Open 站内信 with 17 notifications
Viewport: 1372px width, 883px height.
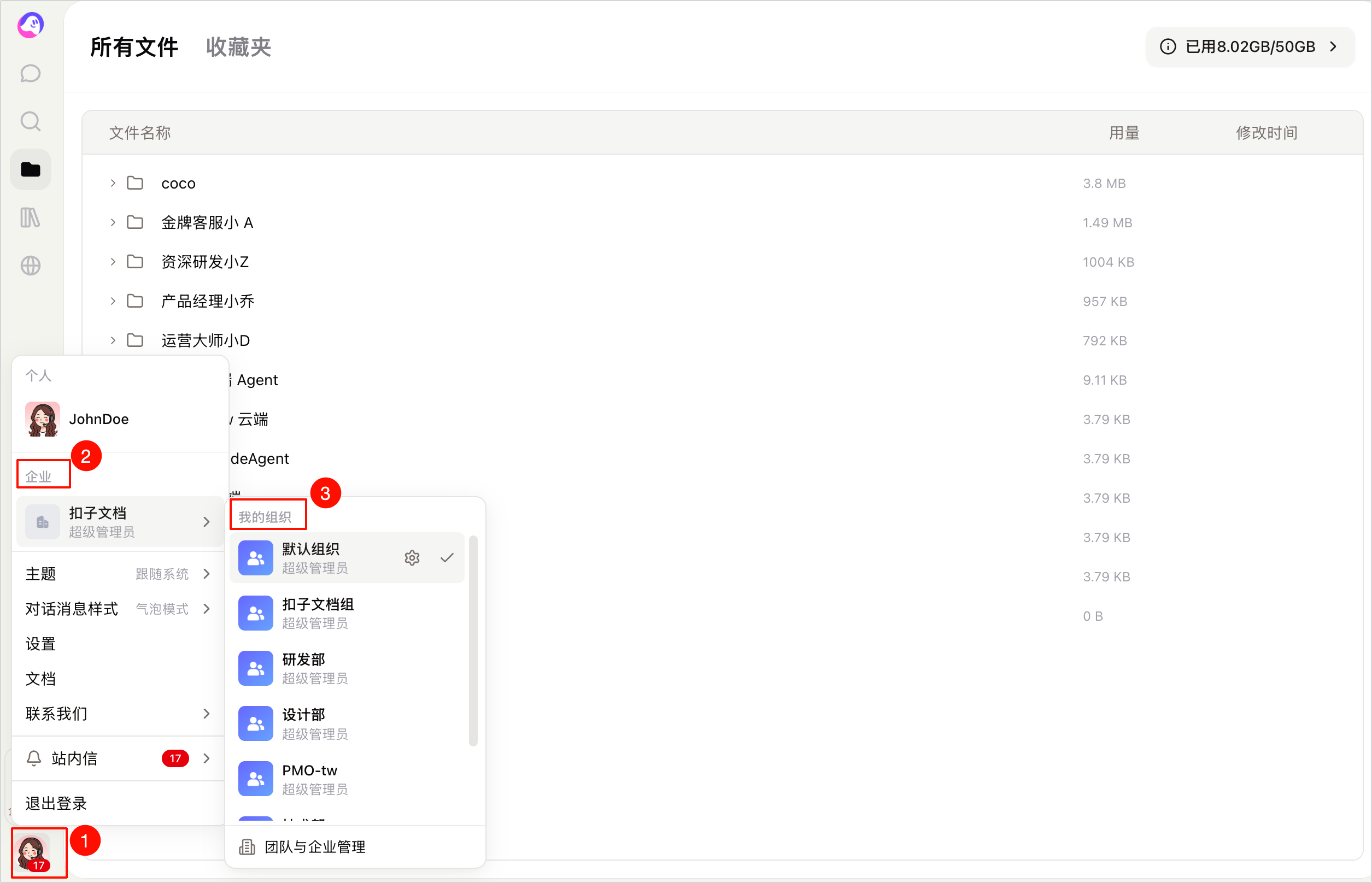(118, 758)
